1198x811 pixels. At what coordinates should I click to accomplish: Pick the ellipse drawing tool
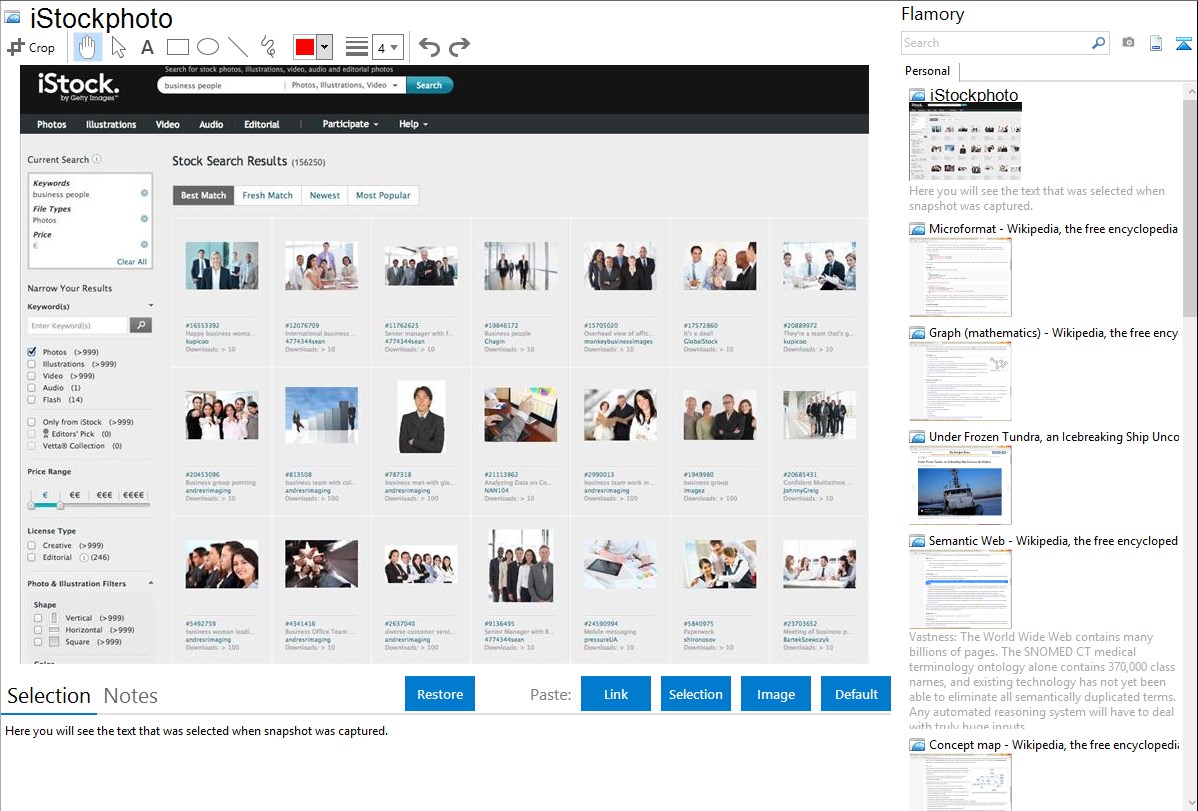click(x=208, y=47)
